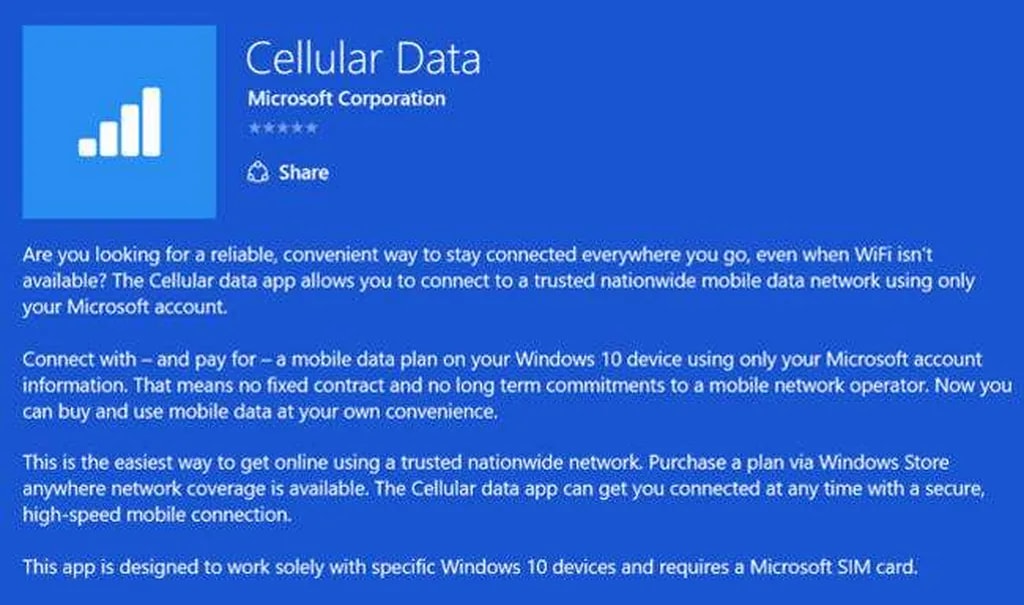The image size is (1024, 605).
Task: Open the Microsoft Corporation publisher link
Action: [x=346, y=99]
